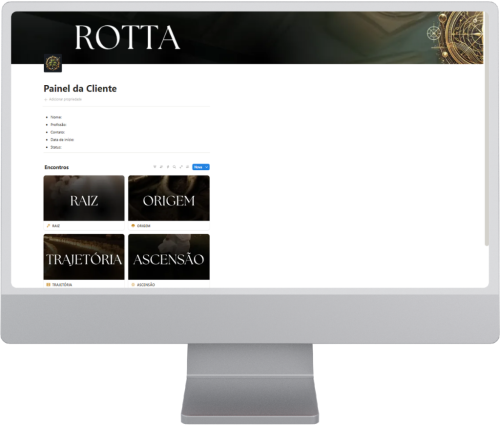Click the vertical scrollbar at right edge

pos(487,130)
